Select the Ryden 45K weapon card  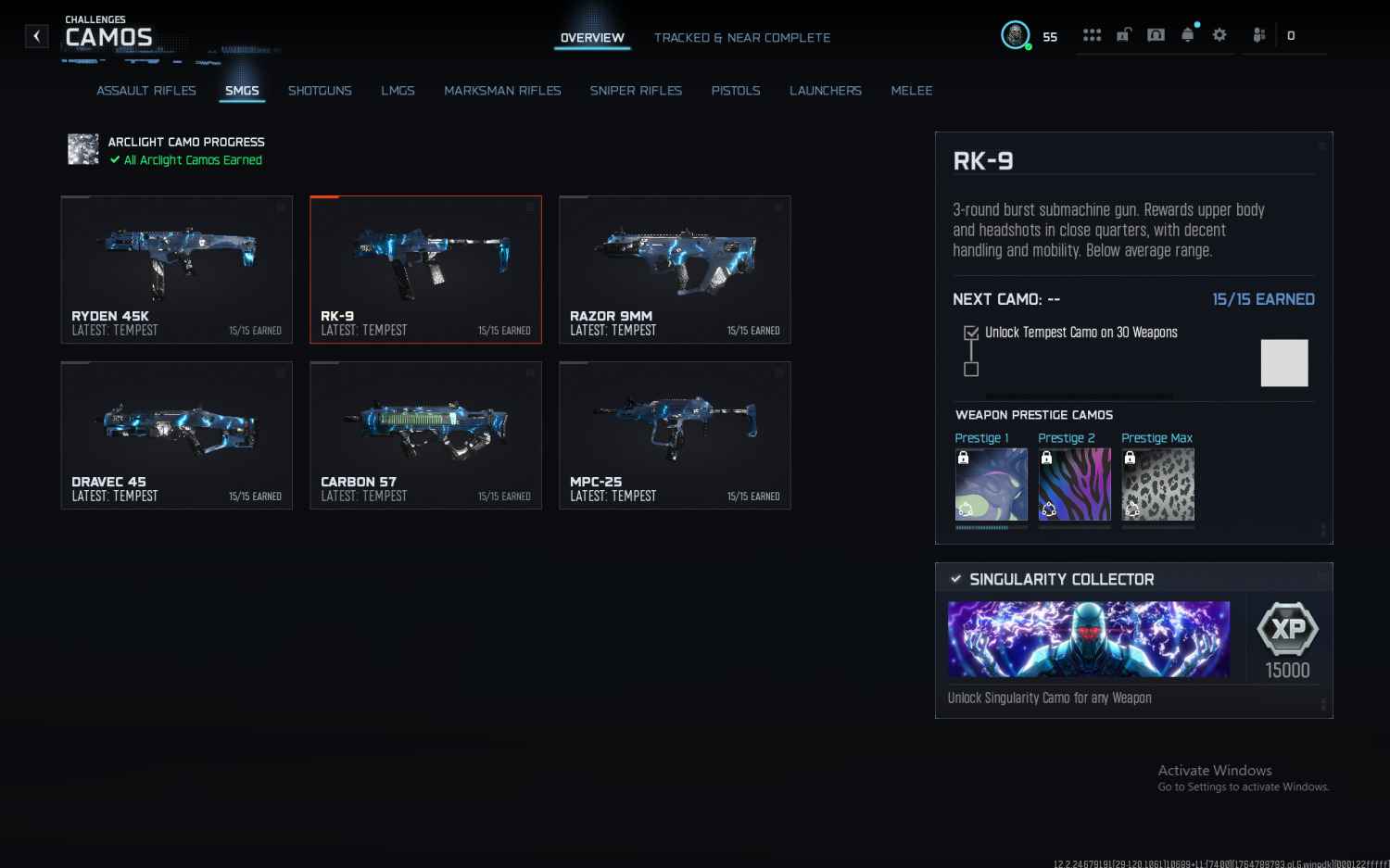176,269
